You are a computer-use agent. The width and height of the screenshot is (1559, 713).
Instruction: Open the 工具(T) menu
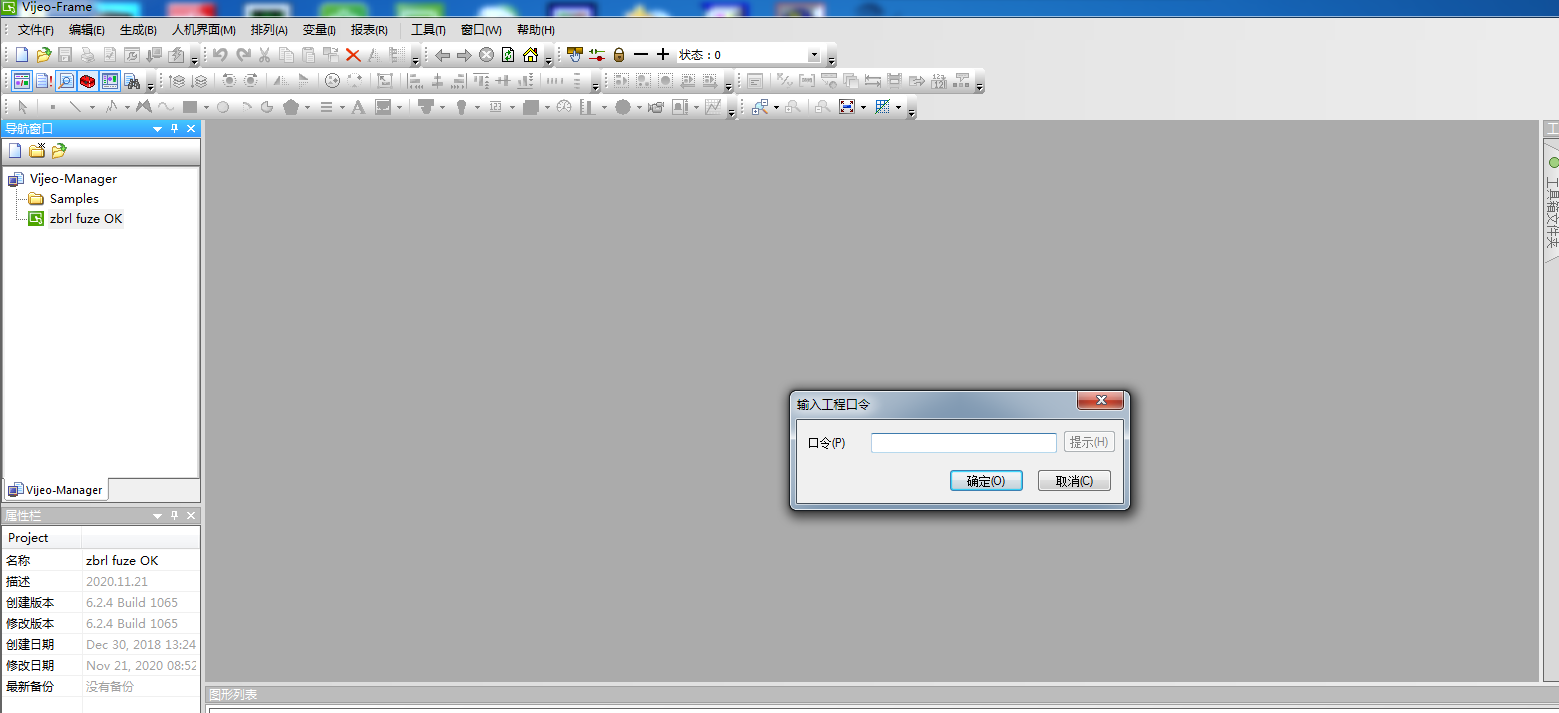click(428, 30)
